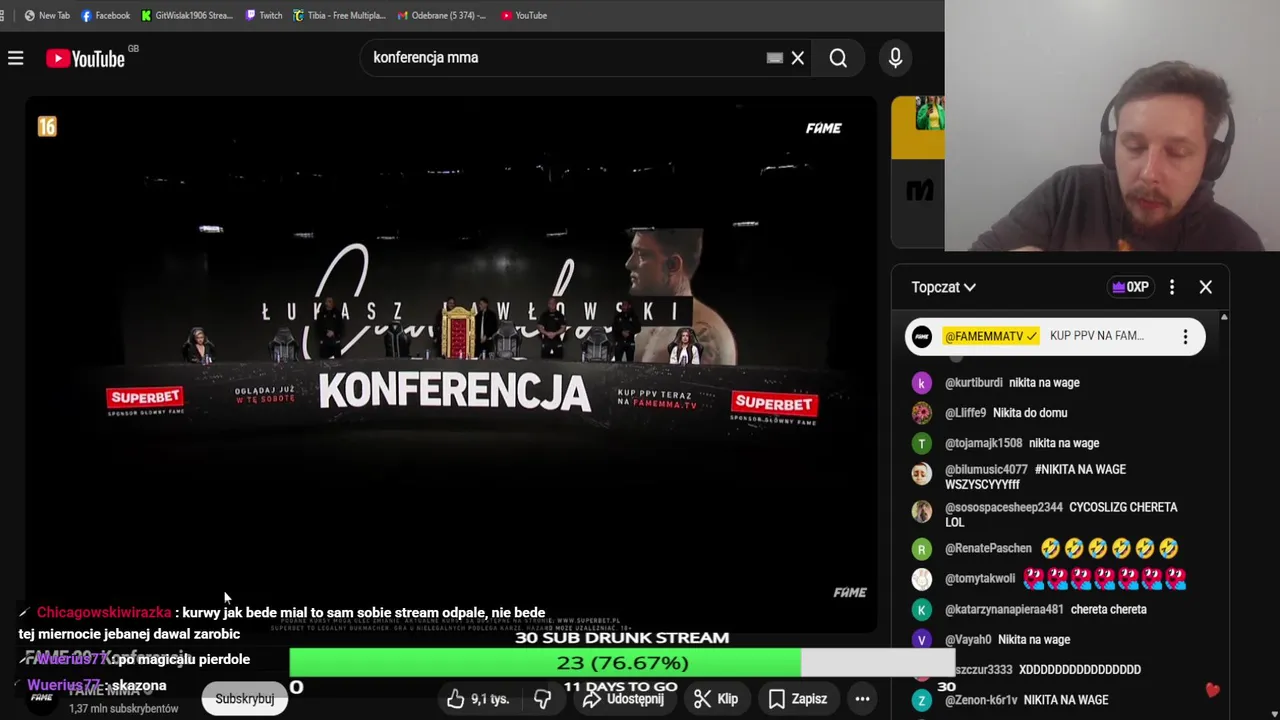Screen dimensions: 1280x720
Task: Click the @katarzynanapiera481 chat username
Action: [1004, 609]
